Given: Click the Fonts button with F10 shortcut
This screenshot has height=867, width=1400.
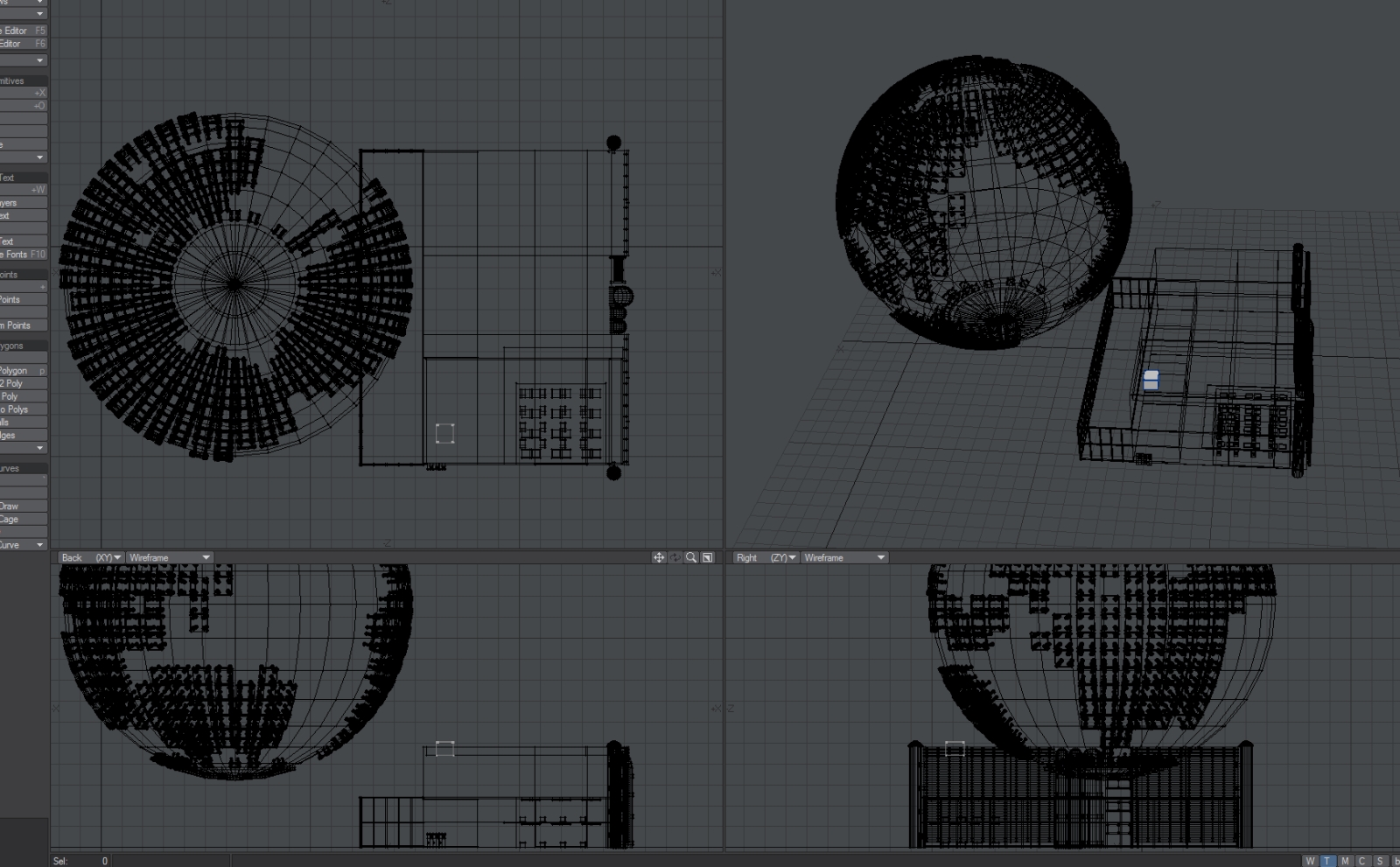Looking at the screenshot, I should point(23,255).
